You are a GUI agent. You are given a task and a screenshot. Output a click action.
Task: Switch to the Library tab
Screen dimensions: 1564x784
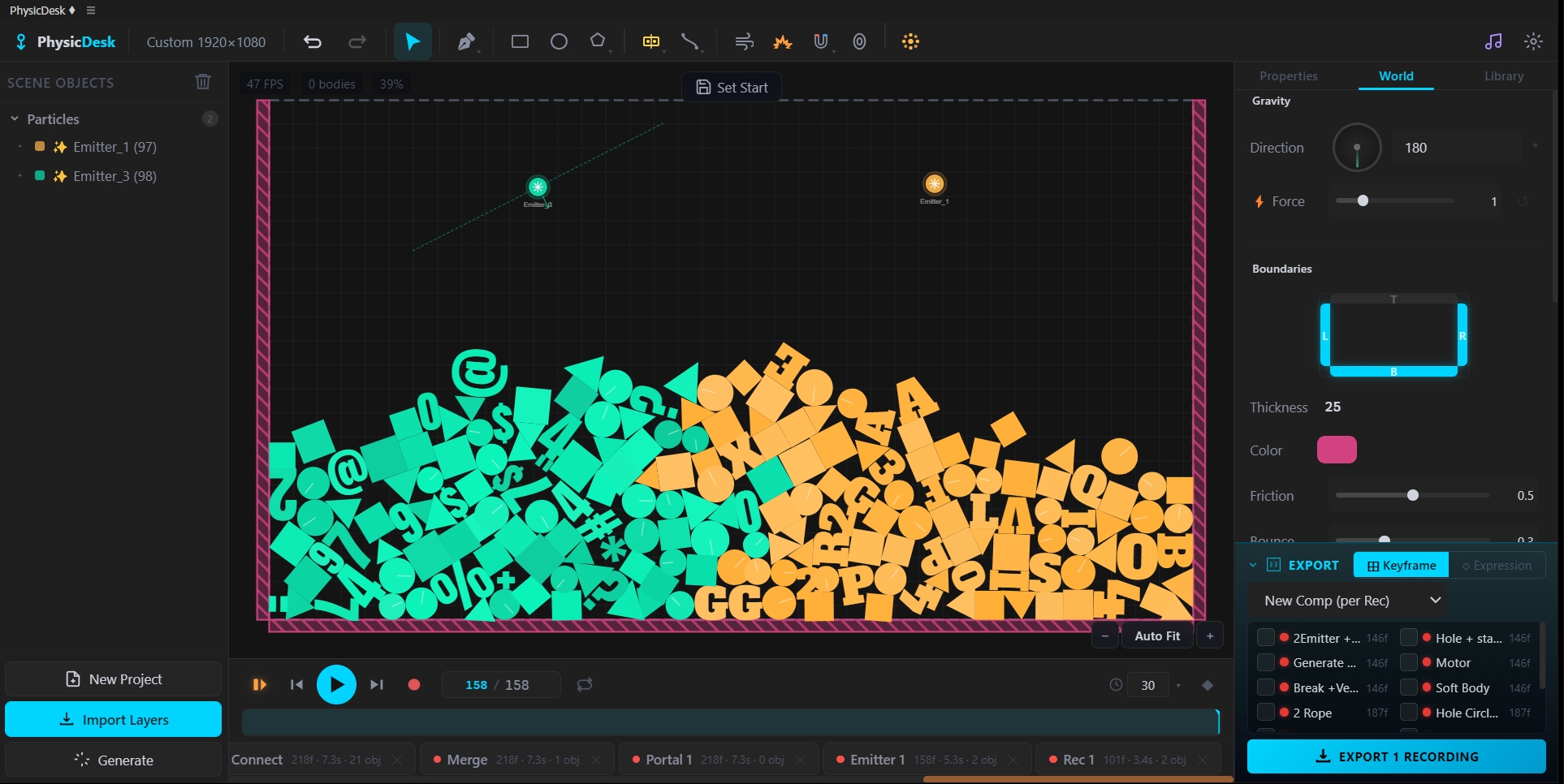point(1504,75)
